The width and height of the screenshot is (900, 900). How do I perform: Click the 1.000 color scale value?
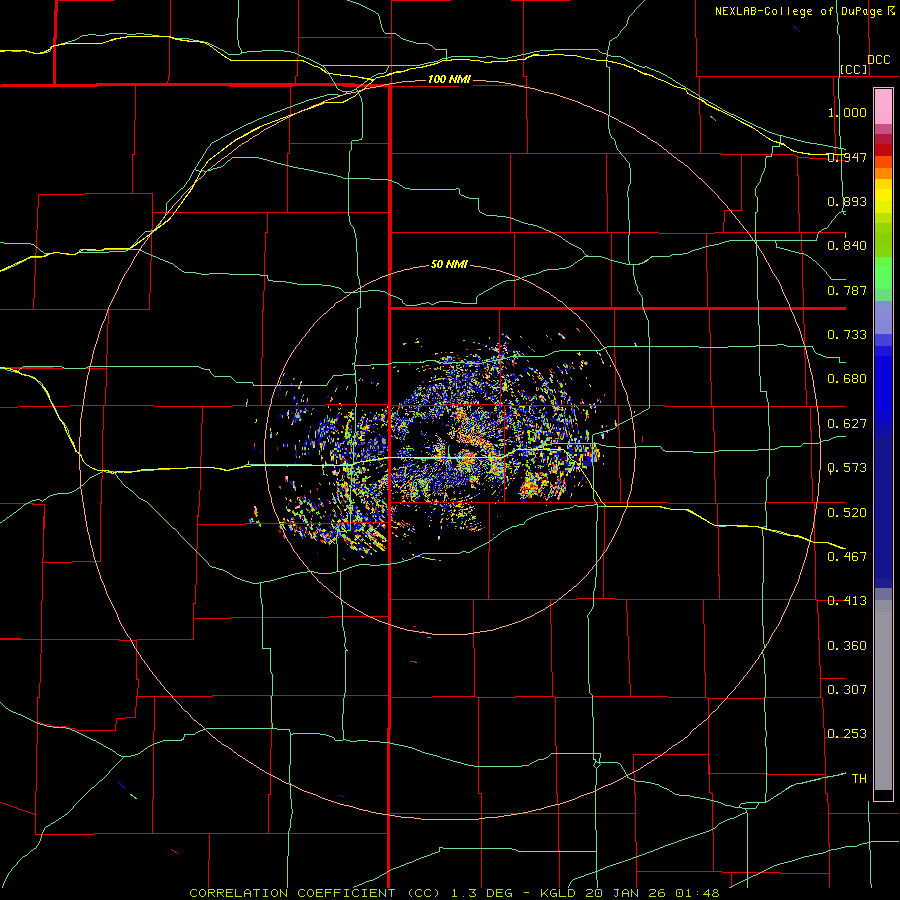[847, 112]
